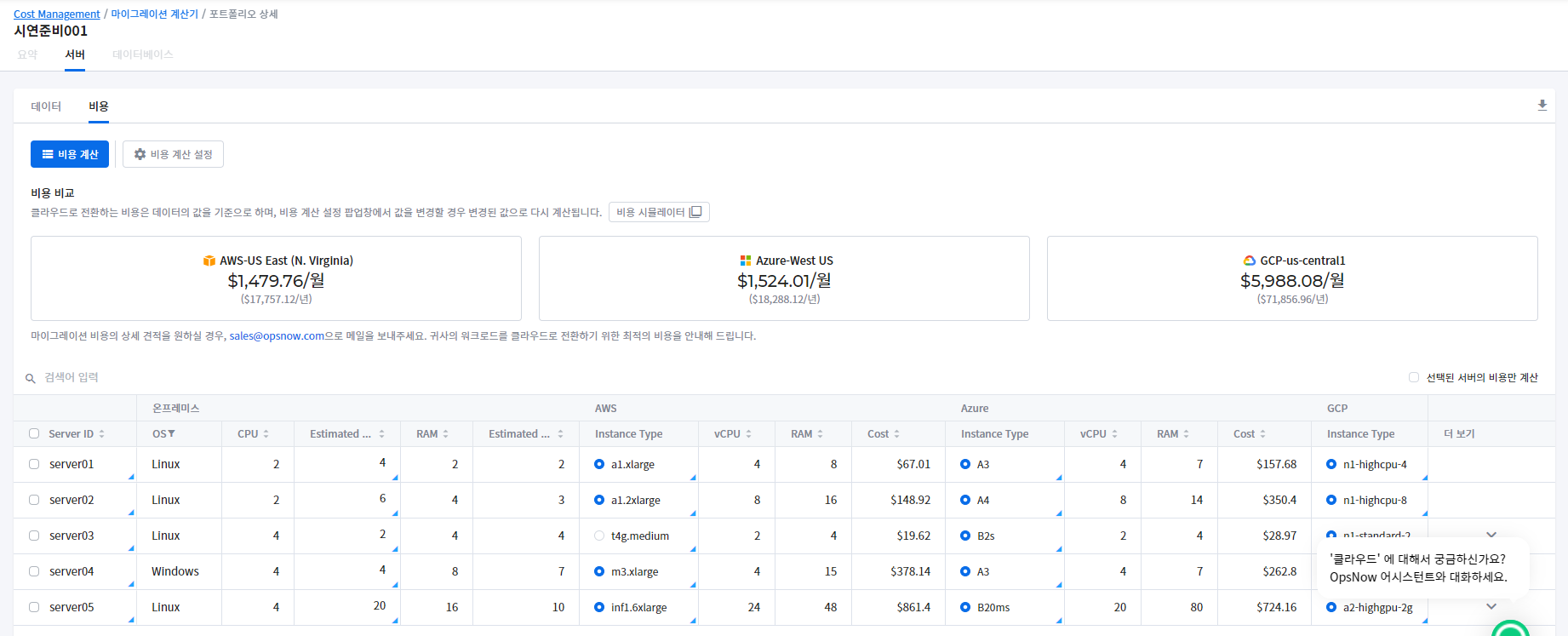Enable selected-servers-only cost calculation checkbox
The height and width of the screenshot is (636, 1568).
[x=1414, y=377]
